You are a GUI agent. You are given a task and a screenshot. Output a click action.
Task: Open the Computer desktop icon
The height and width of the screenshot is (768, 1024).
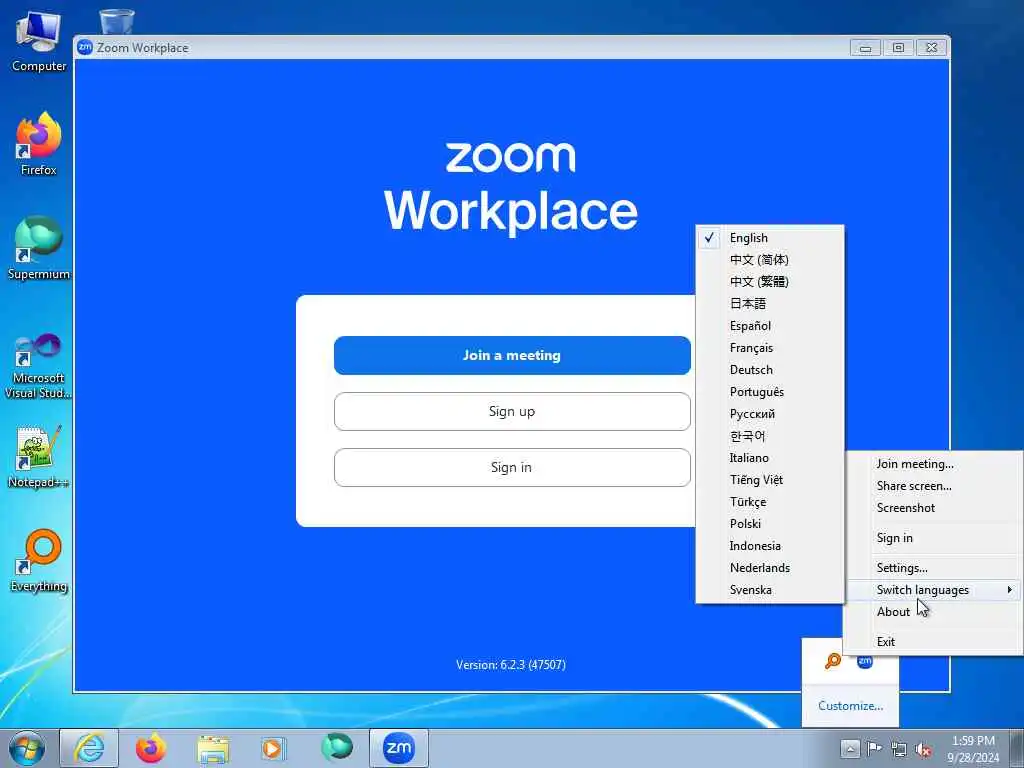38,42
